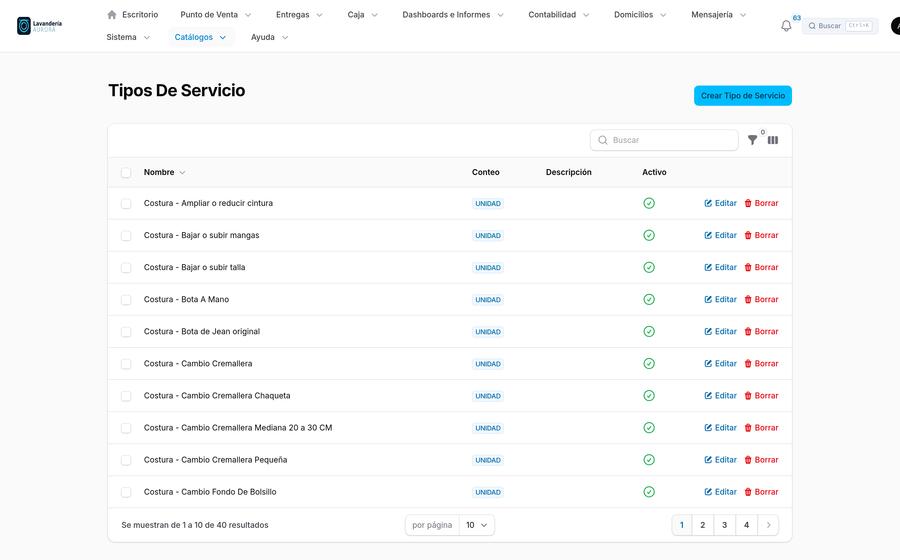Check the box for Costura - Ampliar o reducir cintura
This screenshot has height=560, width=900.
[126, 204]
